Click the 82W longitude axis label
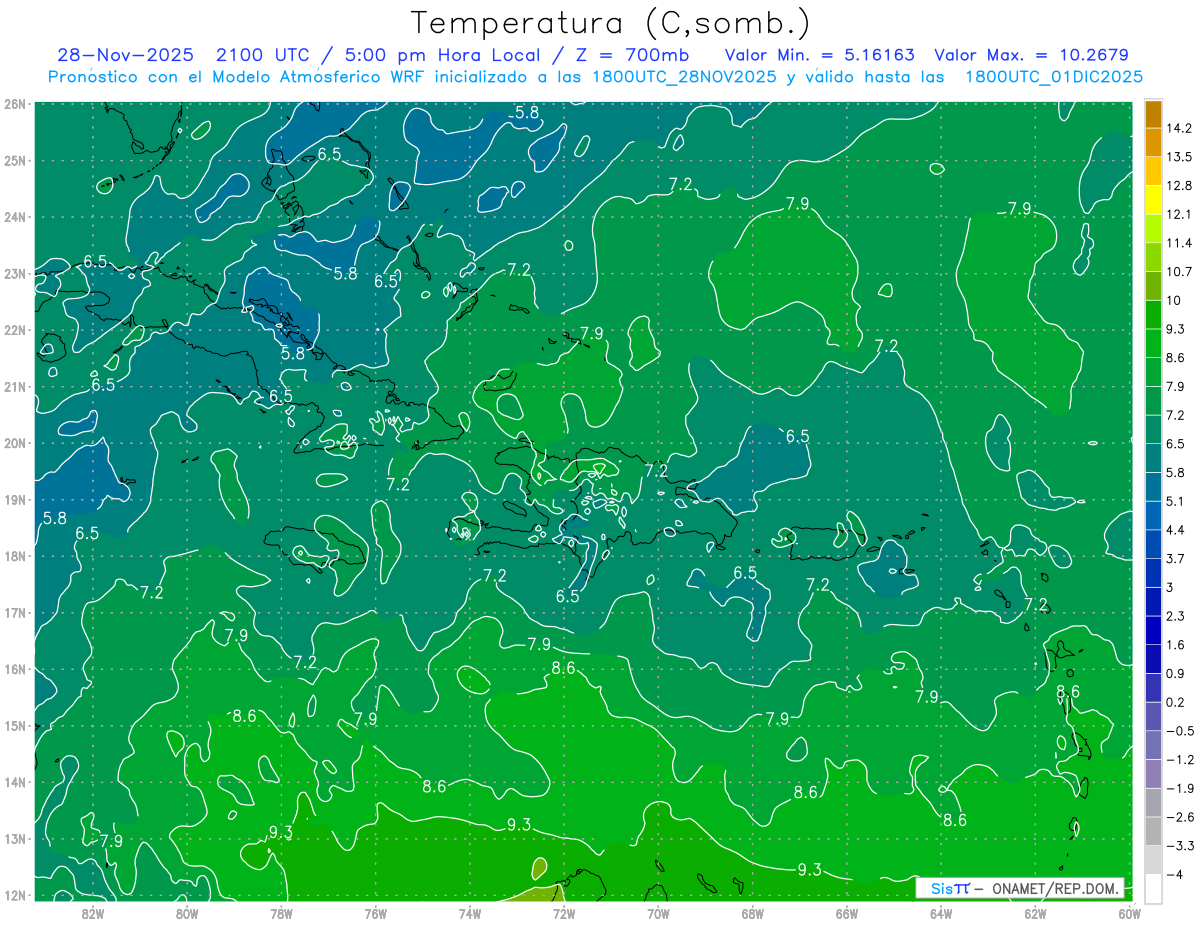This screenshot has width=1200, height=927. pos(93,914)
